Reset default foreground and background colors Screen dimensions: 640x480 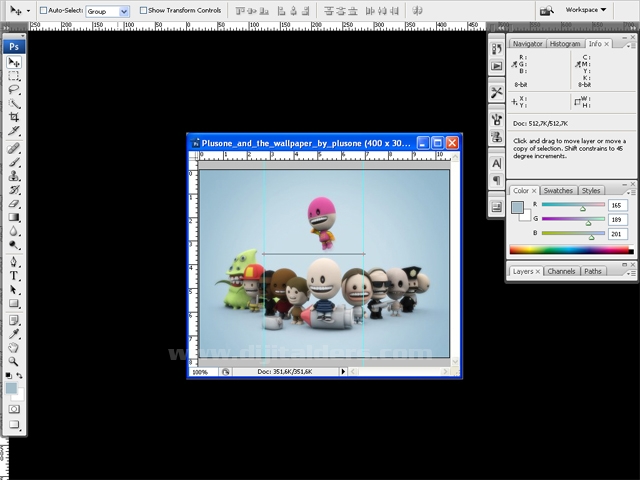click(9, 375)
